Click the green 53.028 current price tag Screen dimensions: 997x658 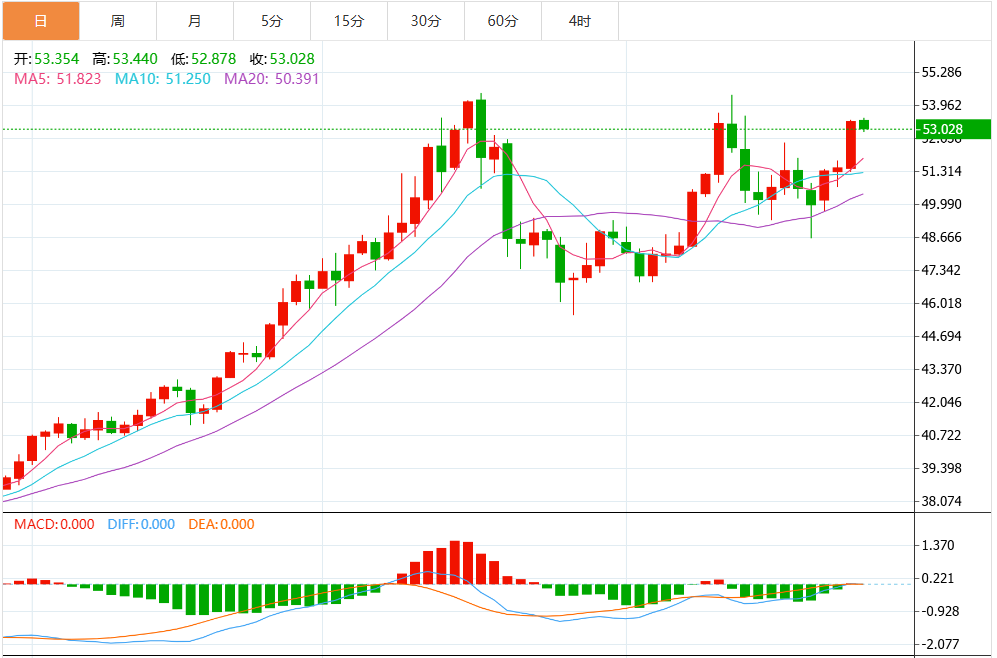point(953,129)
